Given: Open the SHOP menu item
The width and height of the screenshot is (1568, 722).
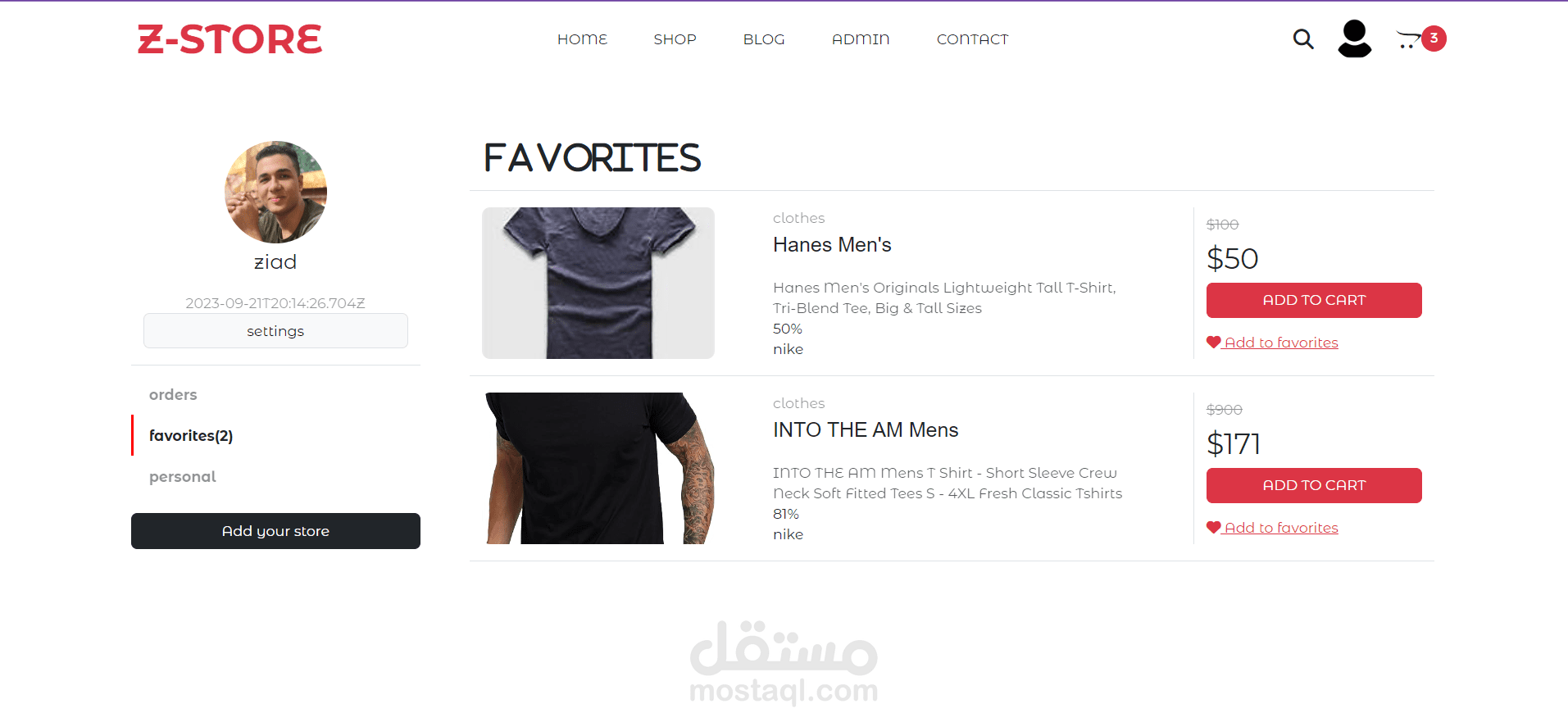Looking at the screenshot, I should coord(675,39).
